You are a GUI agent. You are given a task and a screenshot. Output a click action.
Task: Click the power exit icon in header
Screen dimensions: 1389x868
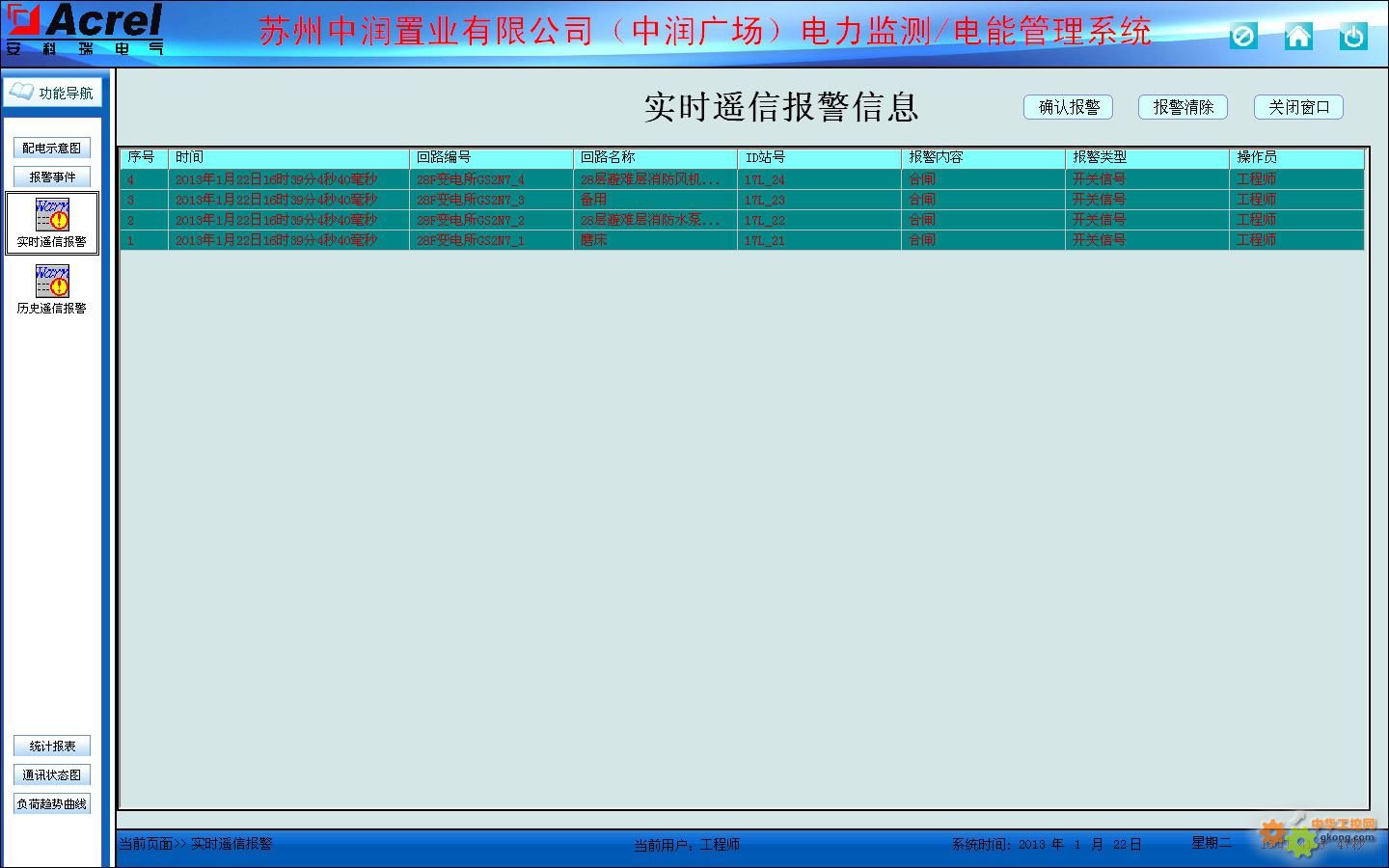click(1353, 37)
